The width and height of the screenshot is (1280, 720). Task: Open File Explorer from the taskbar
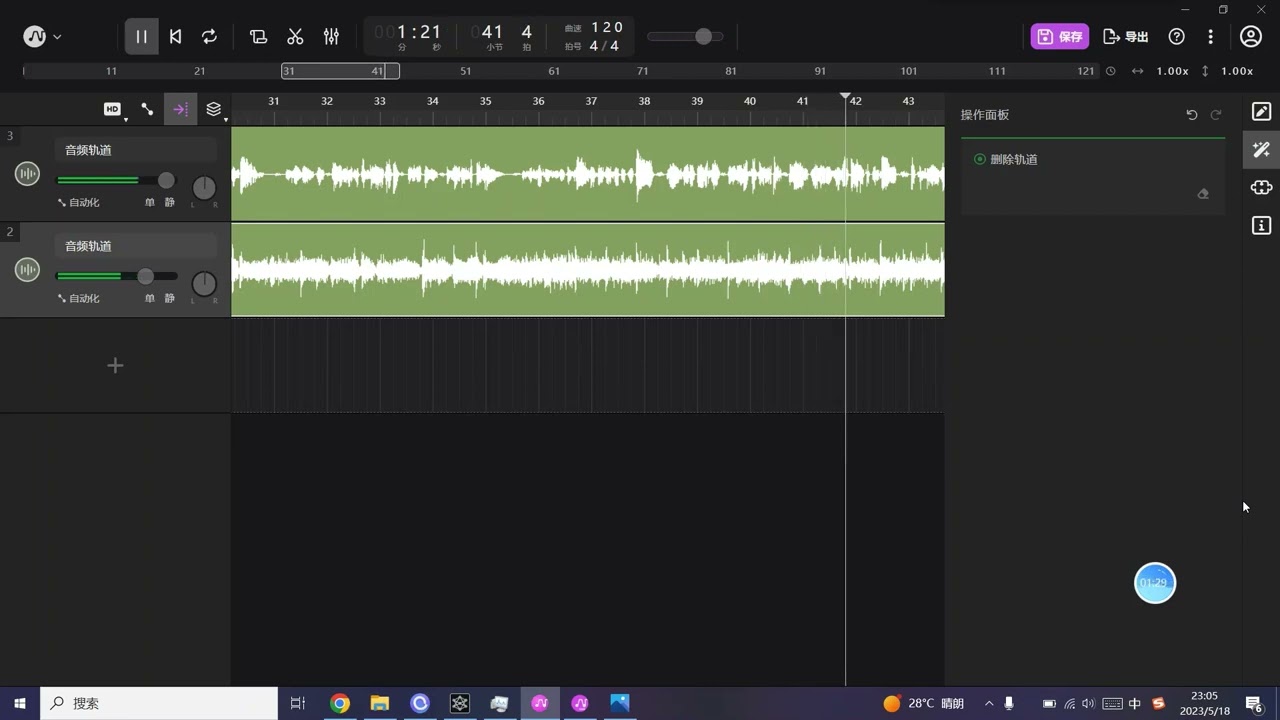pyautogui.click(x=380, y=704)
